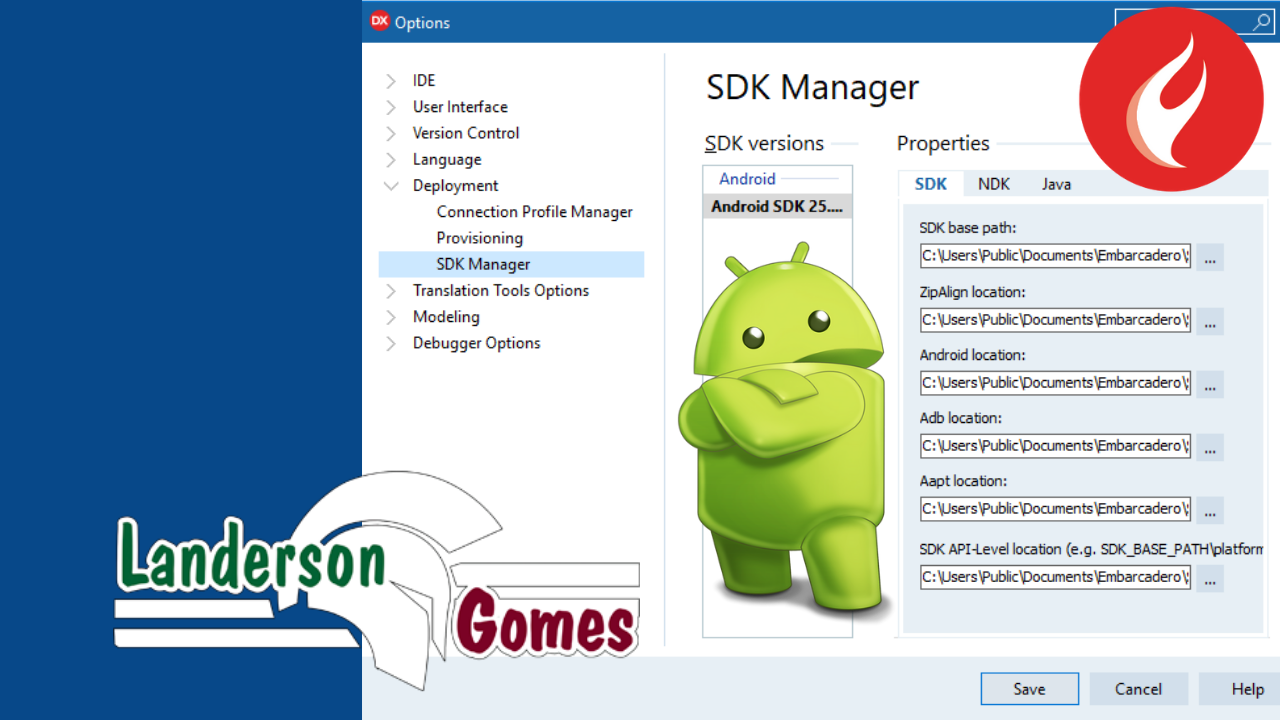Click the search magnifier icon in title bar

tap(1261, 22)
